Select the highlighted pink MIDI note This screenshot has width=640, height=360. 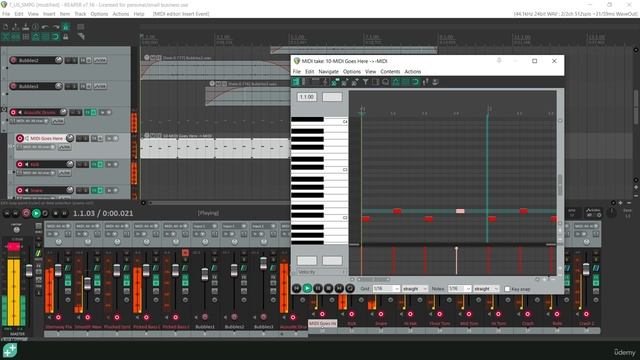(460, 211)
